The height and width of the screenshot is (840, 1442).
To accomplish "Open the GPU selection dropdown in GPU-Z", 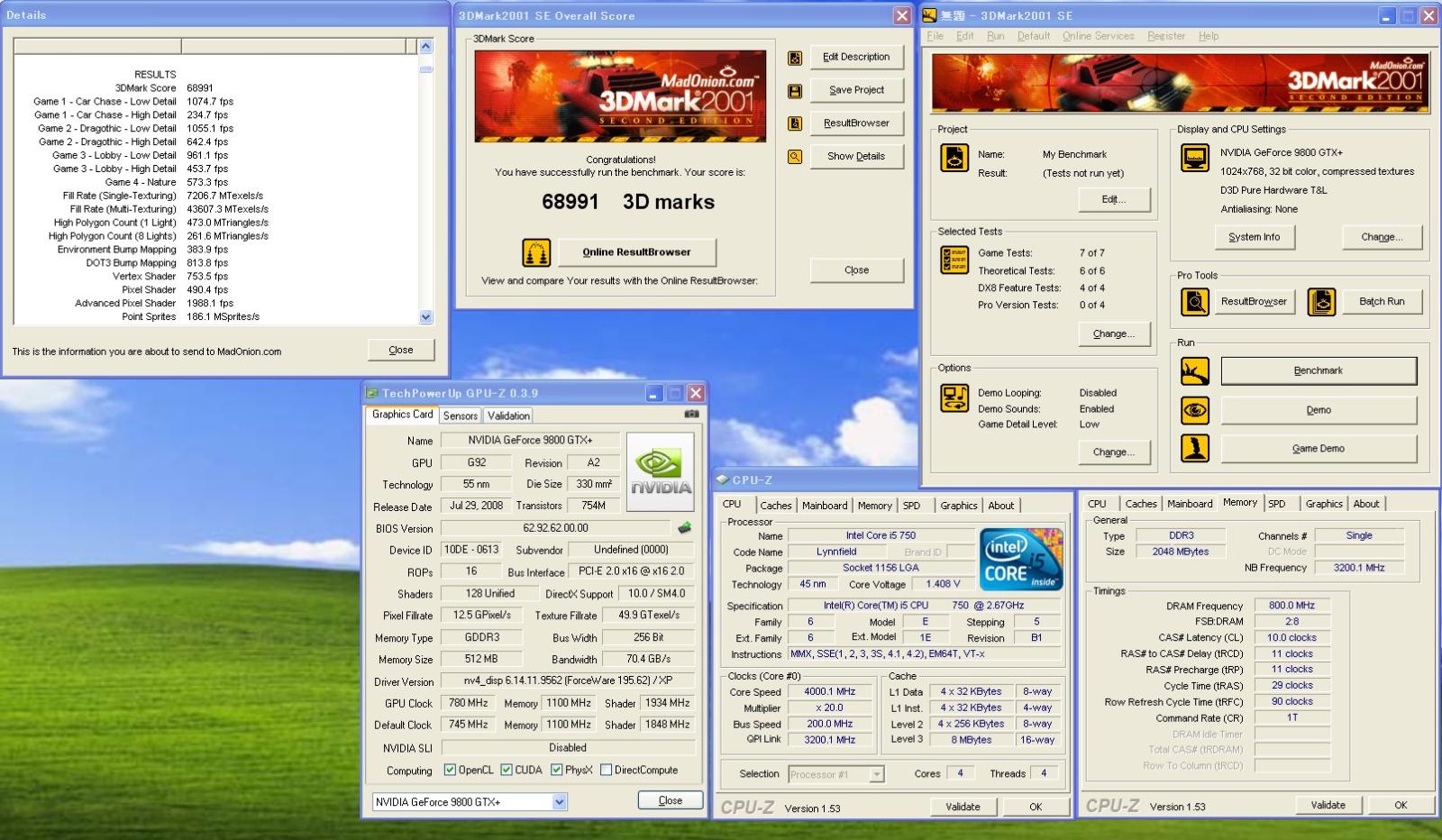I will tap(559, 802).
